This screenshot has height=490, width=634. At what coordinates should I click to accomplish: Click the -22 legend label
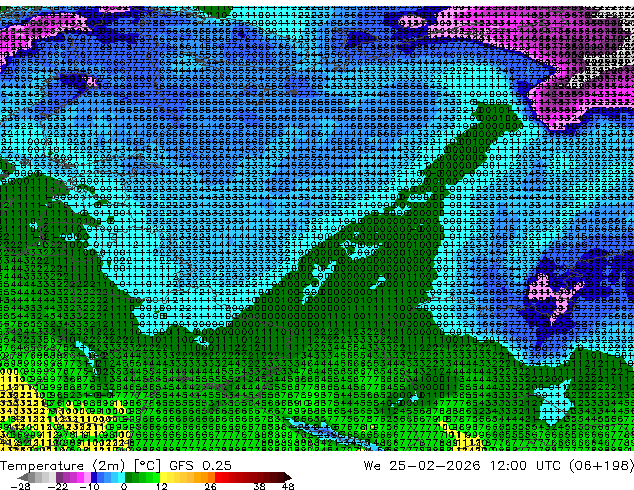[57, 486]
